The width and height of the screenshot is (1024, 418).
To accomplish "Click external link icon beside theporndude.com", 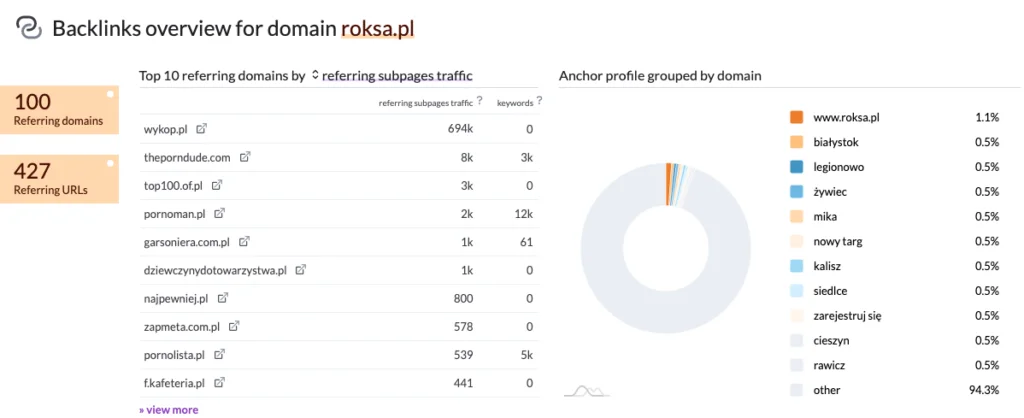I will click(245, 157).
